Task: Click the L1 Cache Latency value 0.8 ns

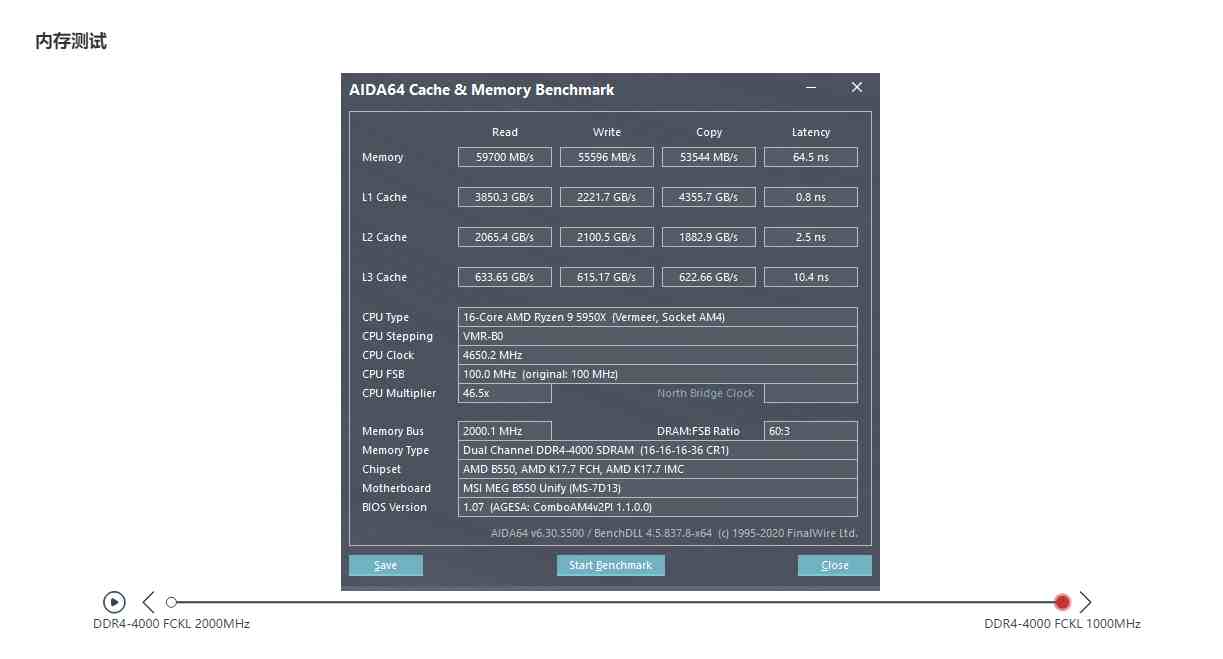Action: (x=811, y=197)
